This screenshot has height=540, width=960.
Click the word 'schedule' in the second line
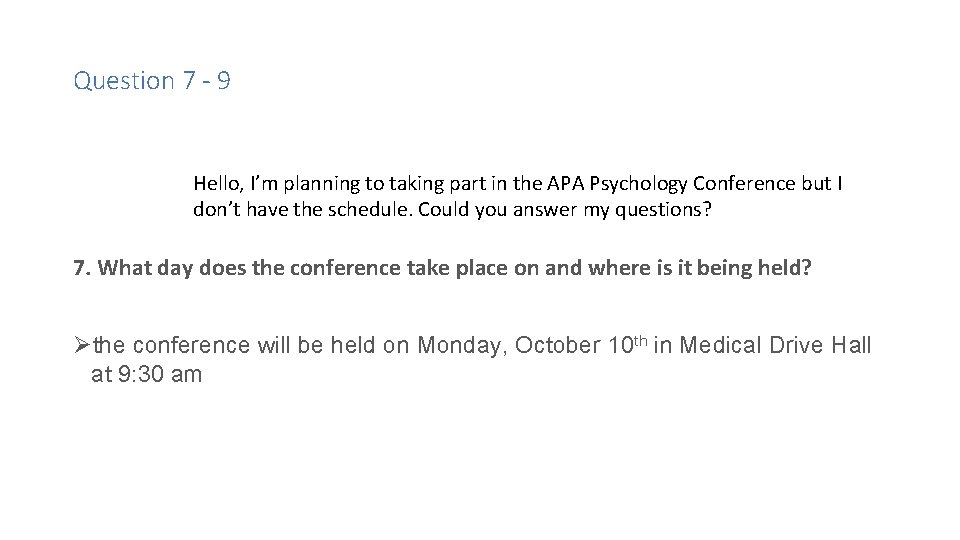pyautogui.click(x=370, y=209)
